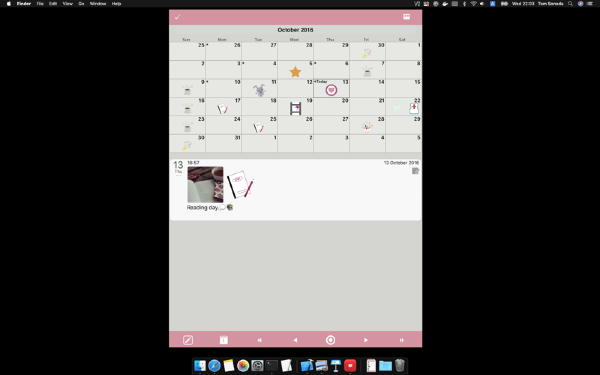Select Monday October 10 cell
This screenshot has width=600, height=375.
pyautogui.click(x=223, y=88)
